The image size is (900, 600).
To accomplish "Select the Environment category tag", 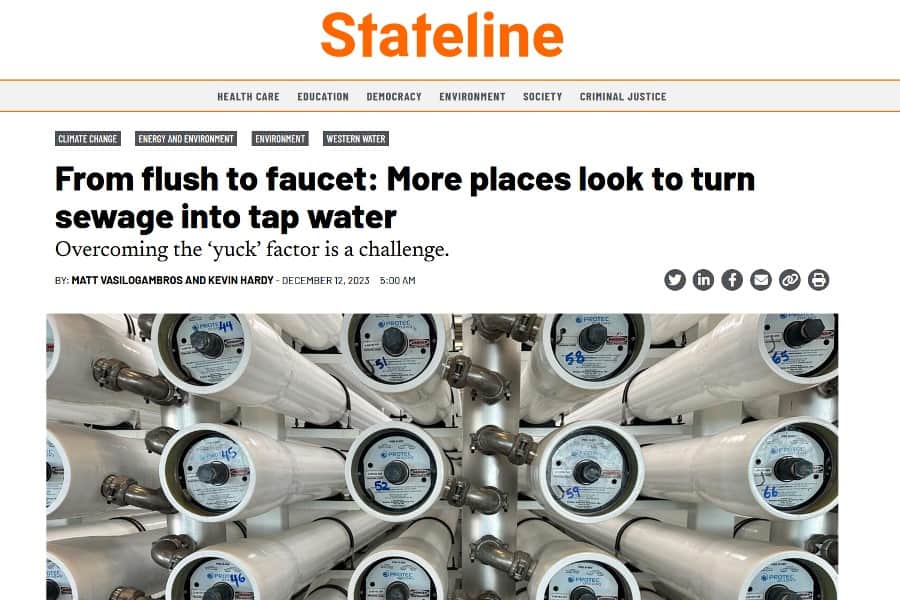I will point(280,138).
